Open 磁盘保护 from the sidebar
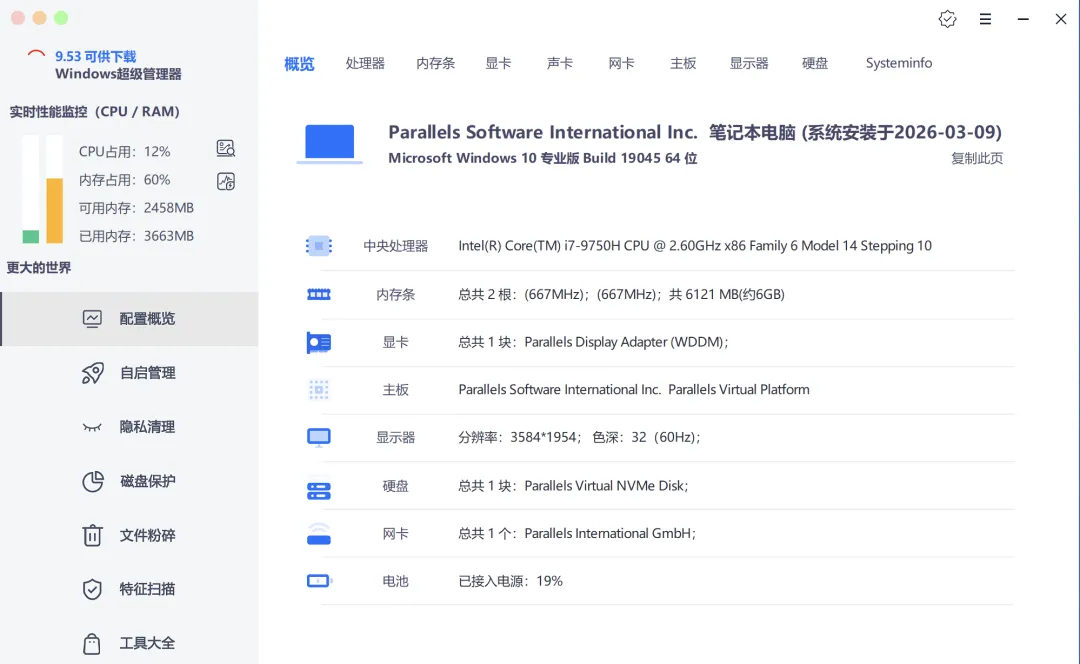 (x=129, y=481)
